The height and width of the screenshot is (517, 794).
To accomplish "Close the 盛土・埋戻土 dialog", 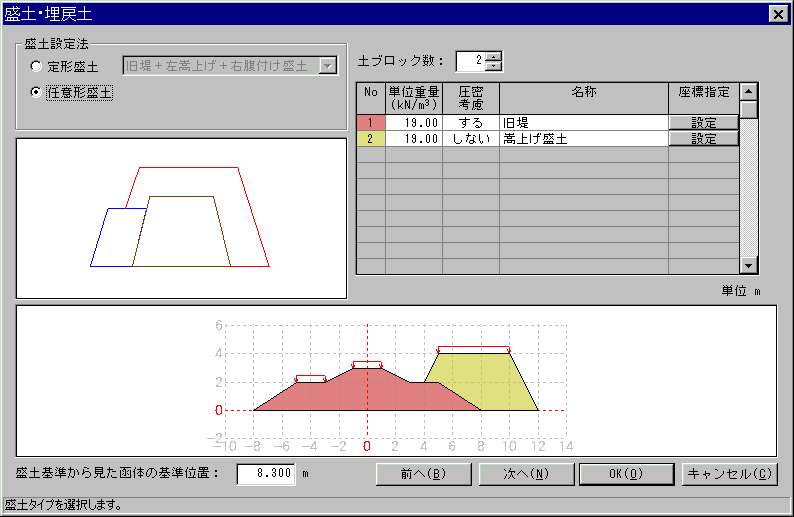I will pos(778,14).
